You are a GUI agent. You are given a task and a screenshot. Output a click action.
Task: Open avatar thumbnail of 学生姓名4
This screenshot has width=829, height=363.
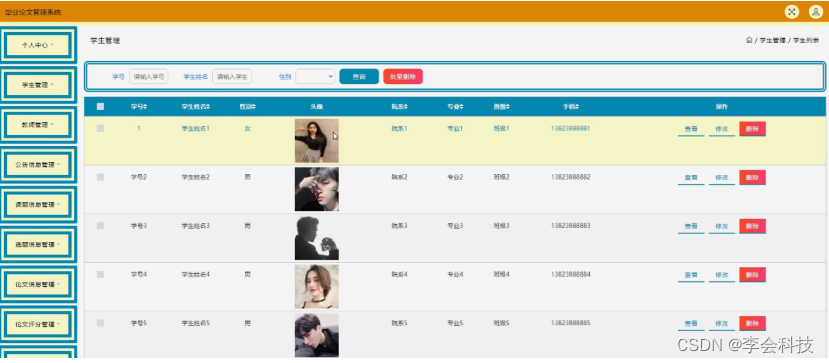coord(317,286)
